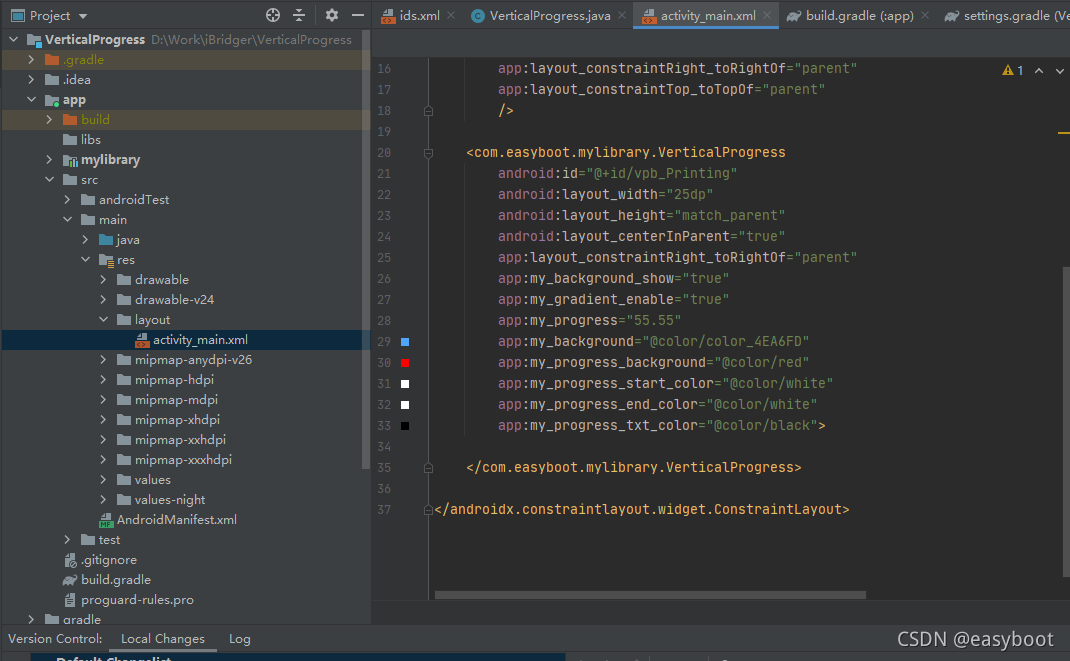The width and height of the screenshot is (1070, 661).
Task: Expand the mylibrary module
Action: (49, 160)
